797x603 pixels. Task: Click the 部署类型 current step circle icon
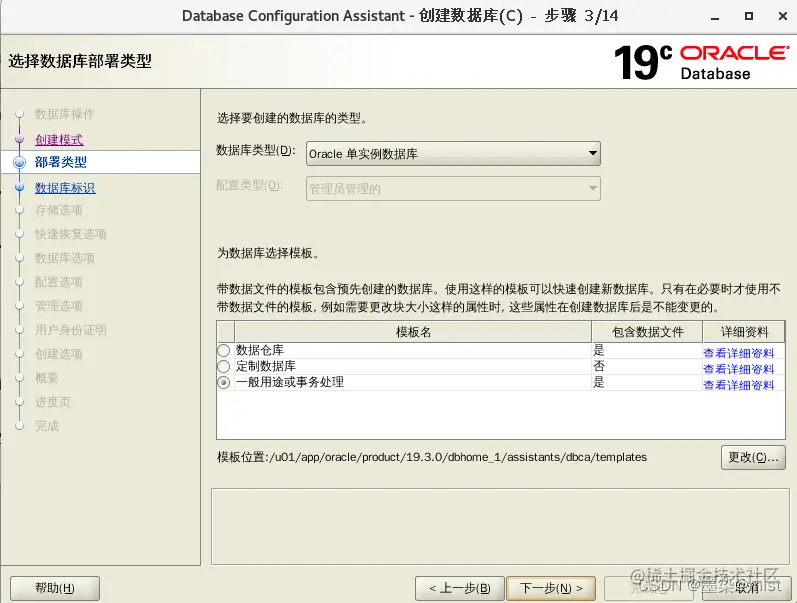(19, 162)
